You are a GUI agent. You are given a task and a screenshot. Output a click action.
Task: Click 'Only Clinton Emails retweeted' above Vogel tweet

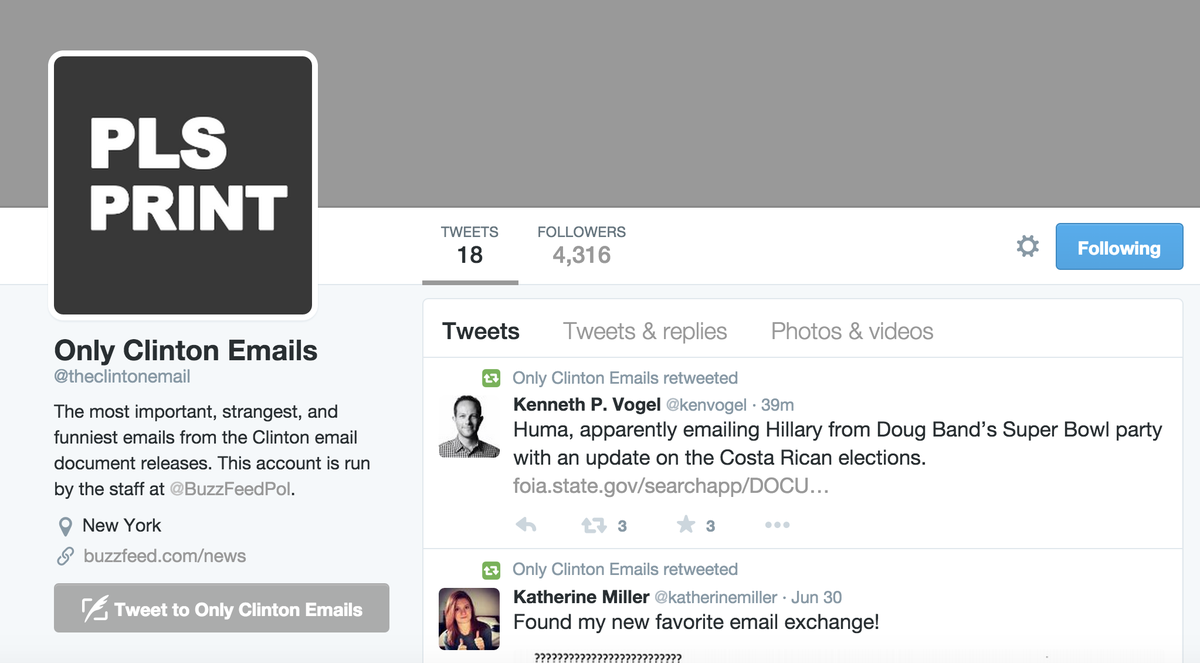[x=625, y=378]
